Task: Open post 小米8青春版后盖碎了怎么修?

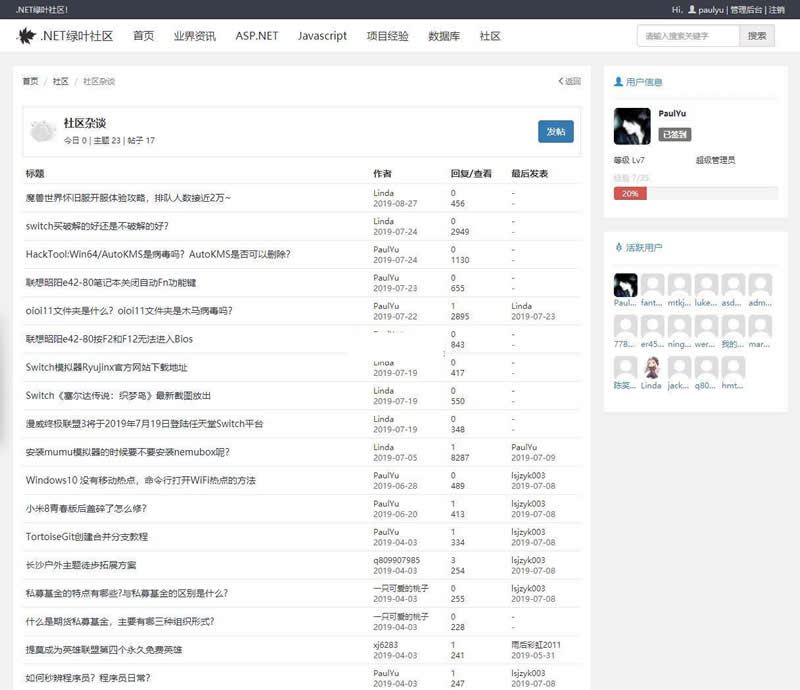Action: click(86, 508)
